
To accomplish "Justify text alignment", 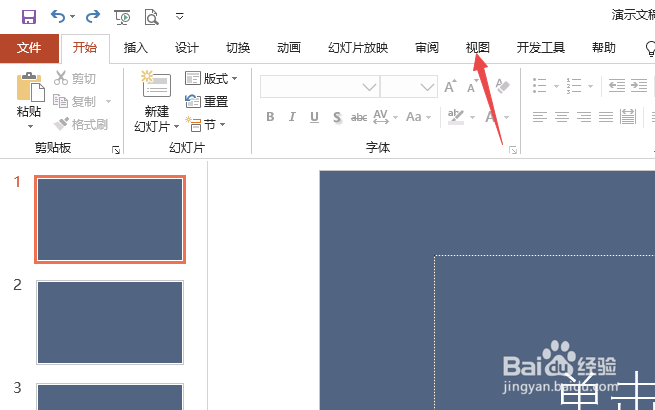I will (606, 117).
